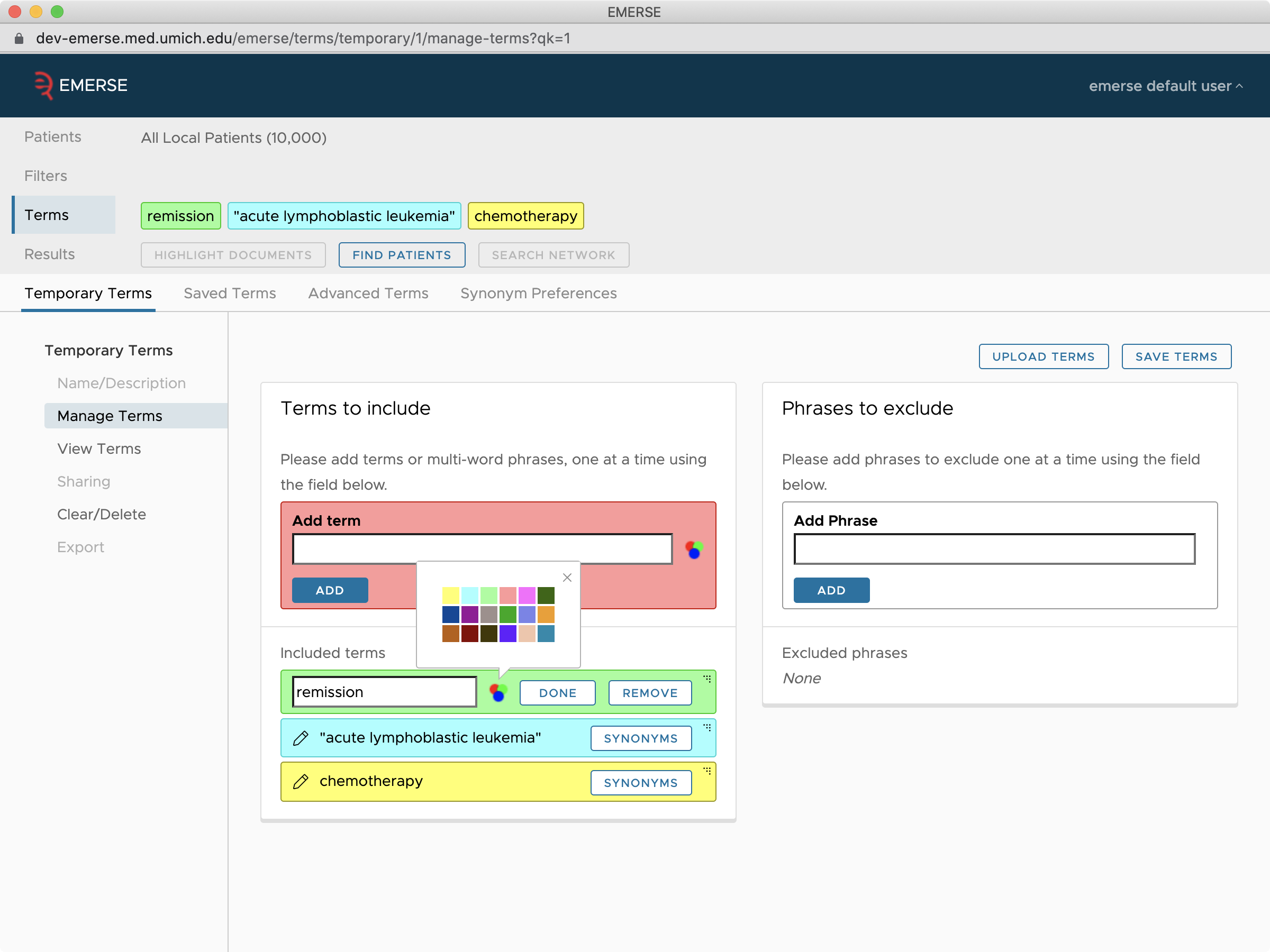Click the pencil icon for acute lymphoblastic leukemia
Screen dimensions: 1270x952
coord(300,738)
